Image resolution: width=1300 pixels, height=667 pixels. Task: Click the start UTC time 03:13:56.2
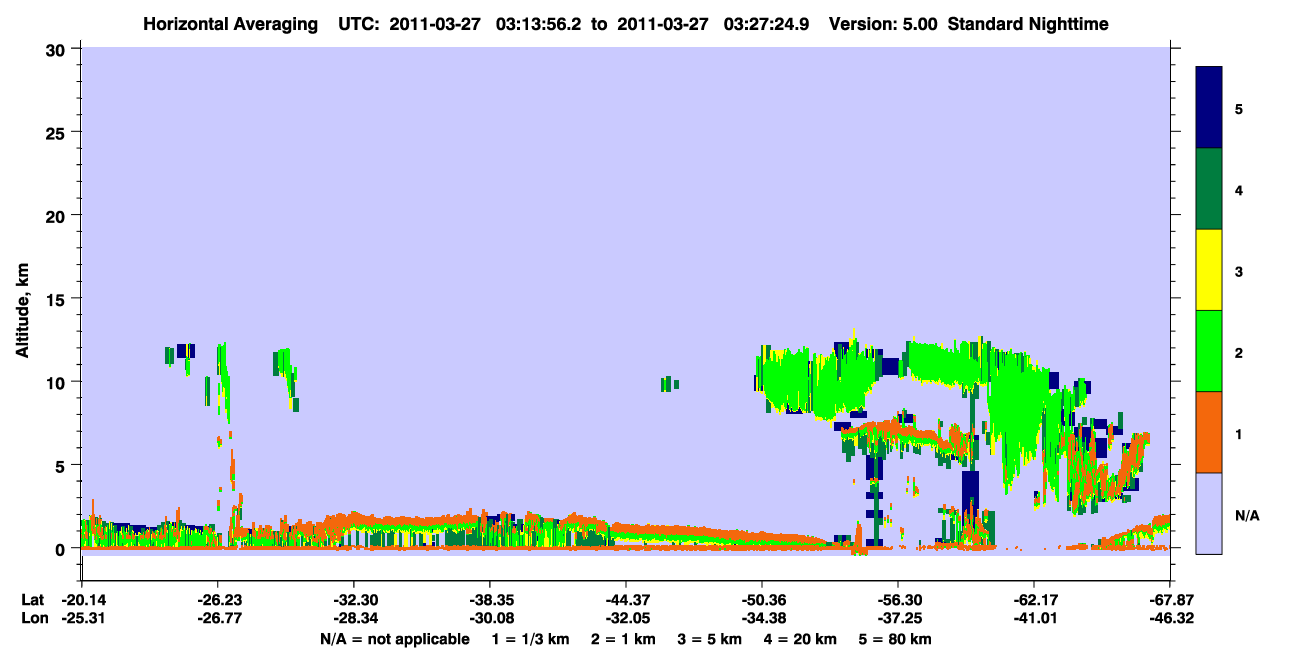[529, 23]
